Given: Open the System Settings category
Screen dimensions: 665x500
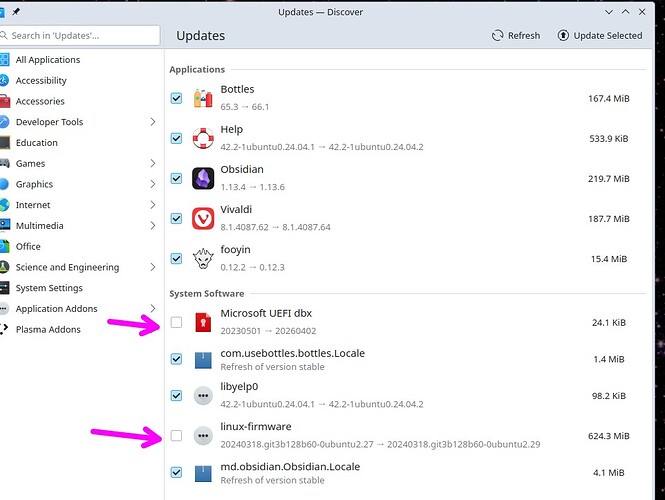Looking at the screenshot, I should click(81, 288).
